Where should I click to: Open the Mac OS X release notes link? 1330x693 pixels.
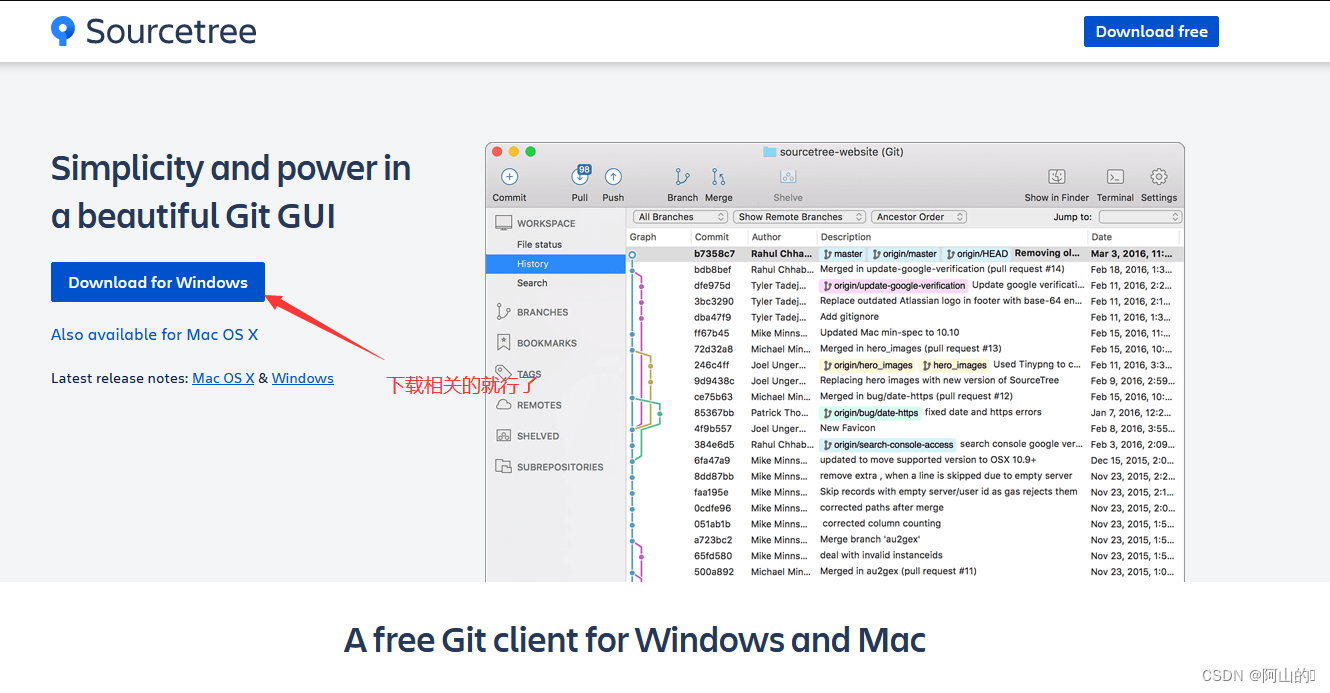(x=222, y=378)
